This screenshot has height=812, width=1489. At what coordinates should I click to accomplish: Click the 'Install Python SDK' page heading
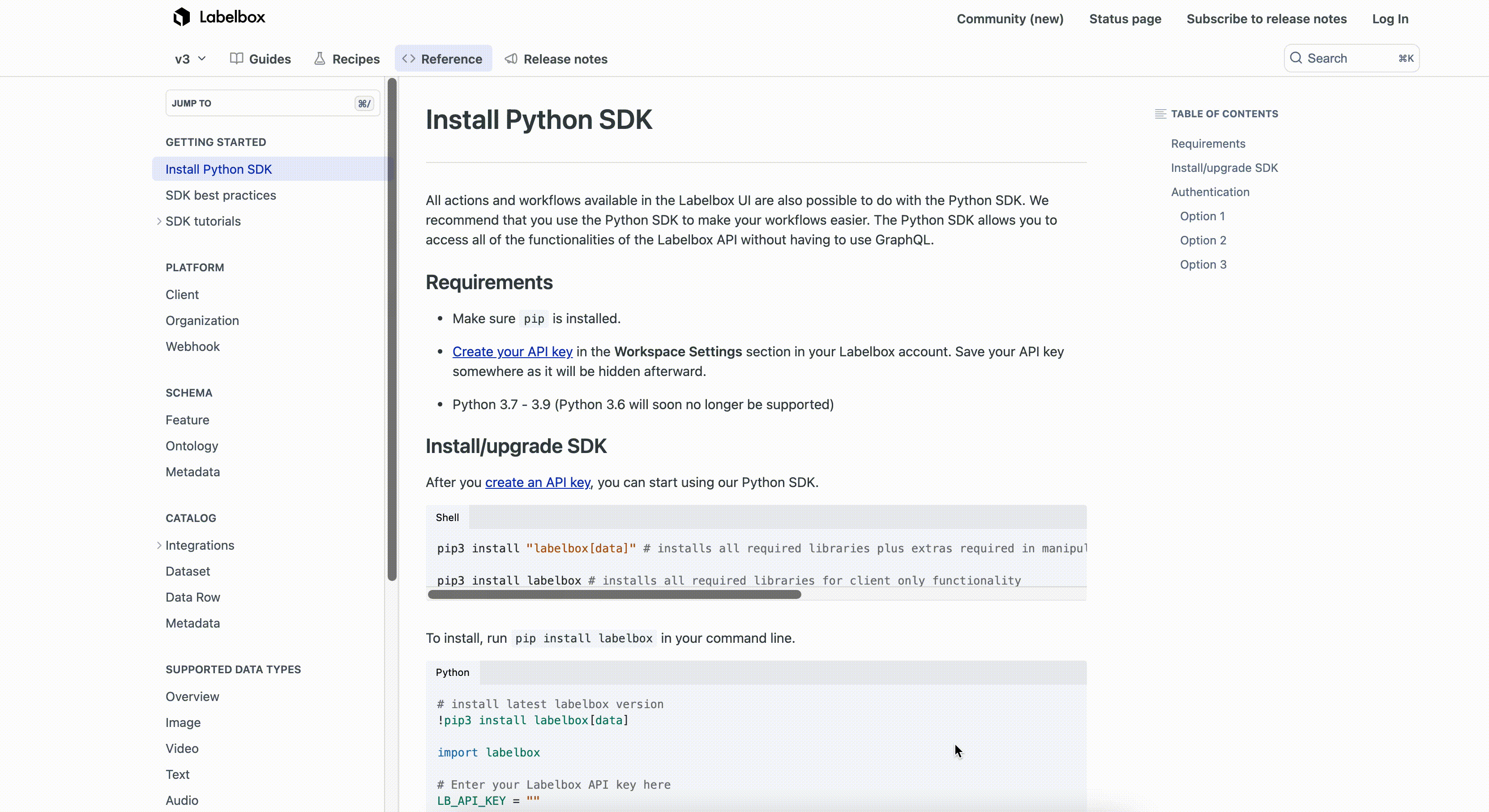(x=539, y=120)
